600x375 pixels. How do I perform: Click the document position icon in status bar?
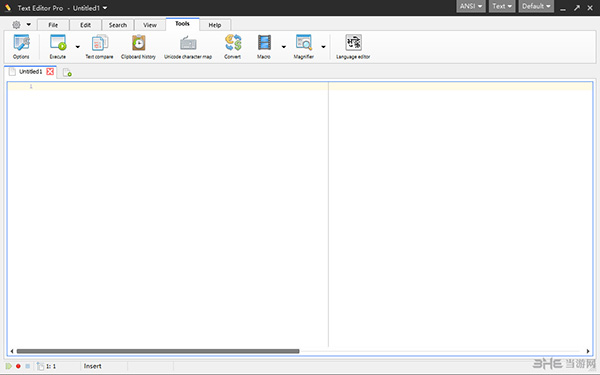40,366
